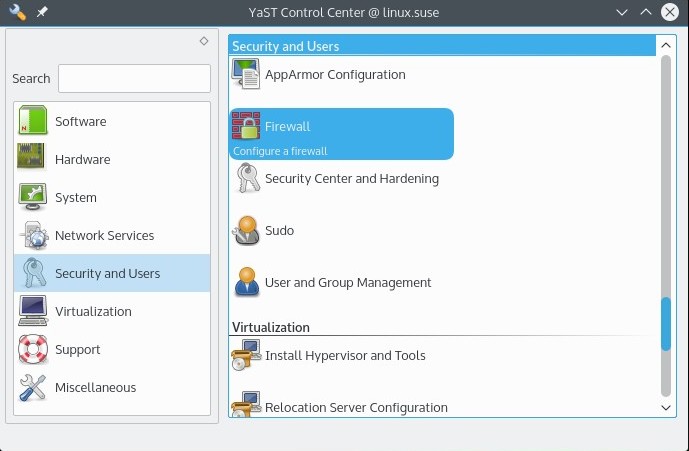Click the AppArmor Configuration text

click(335, 75)
